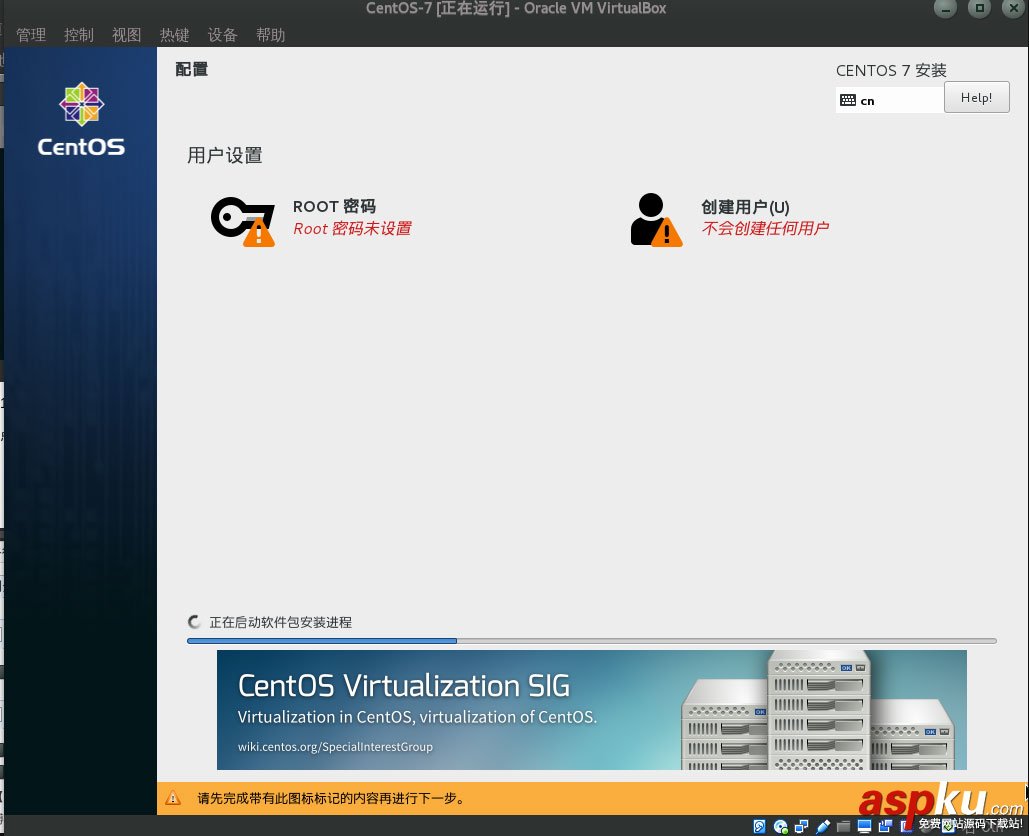Click the drag-and-drop status icon
Viewport: 1029px width, 836px height.
click(884, 827)
